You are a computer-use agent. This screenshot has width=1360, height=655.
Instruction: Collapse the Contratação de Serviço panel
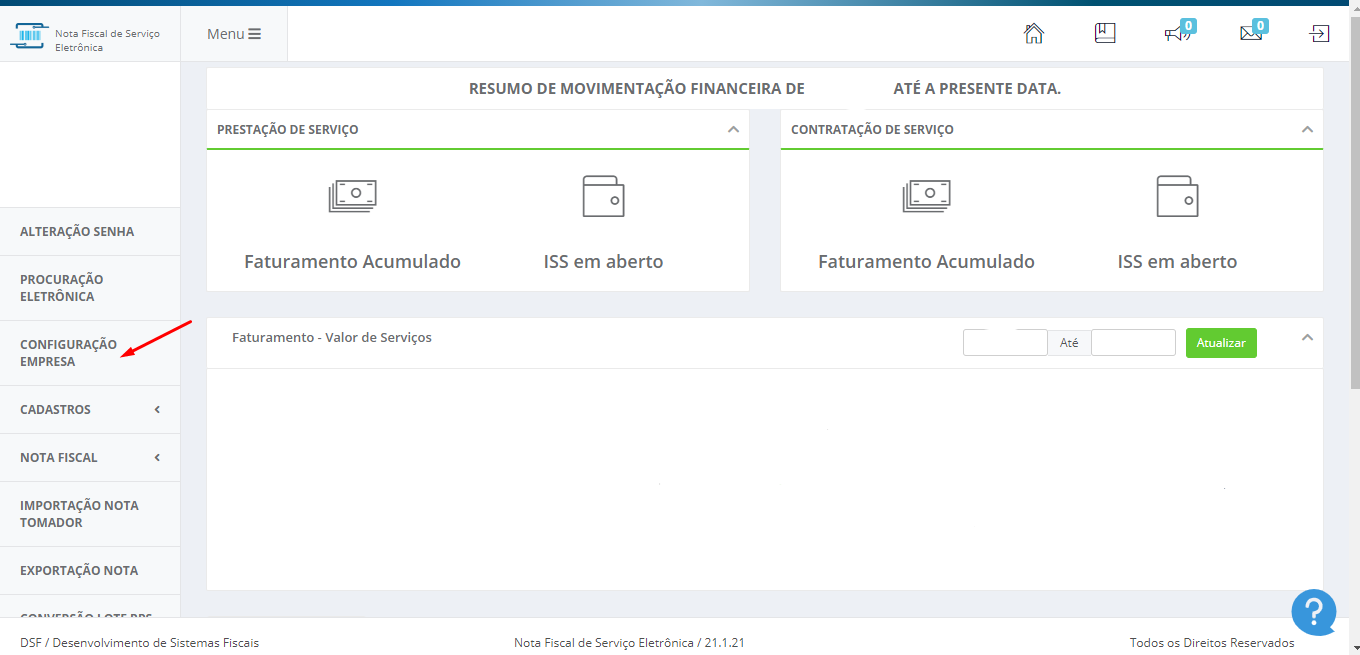point(1307,130)
